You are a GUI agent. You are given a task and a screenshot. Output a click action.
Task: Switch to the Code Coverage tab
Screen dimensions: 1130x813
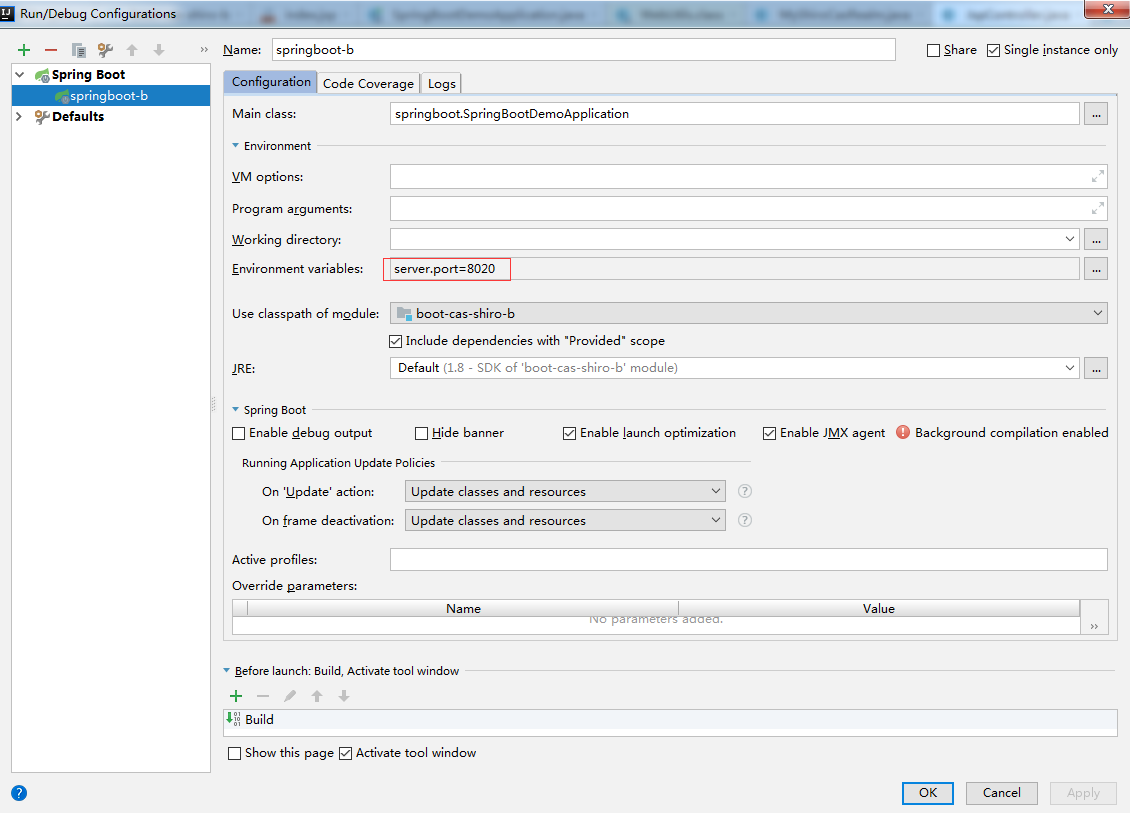coord(369,83)
